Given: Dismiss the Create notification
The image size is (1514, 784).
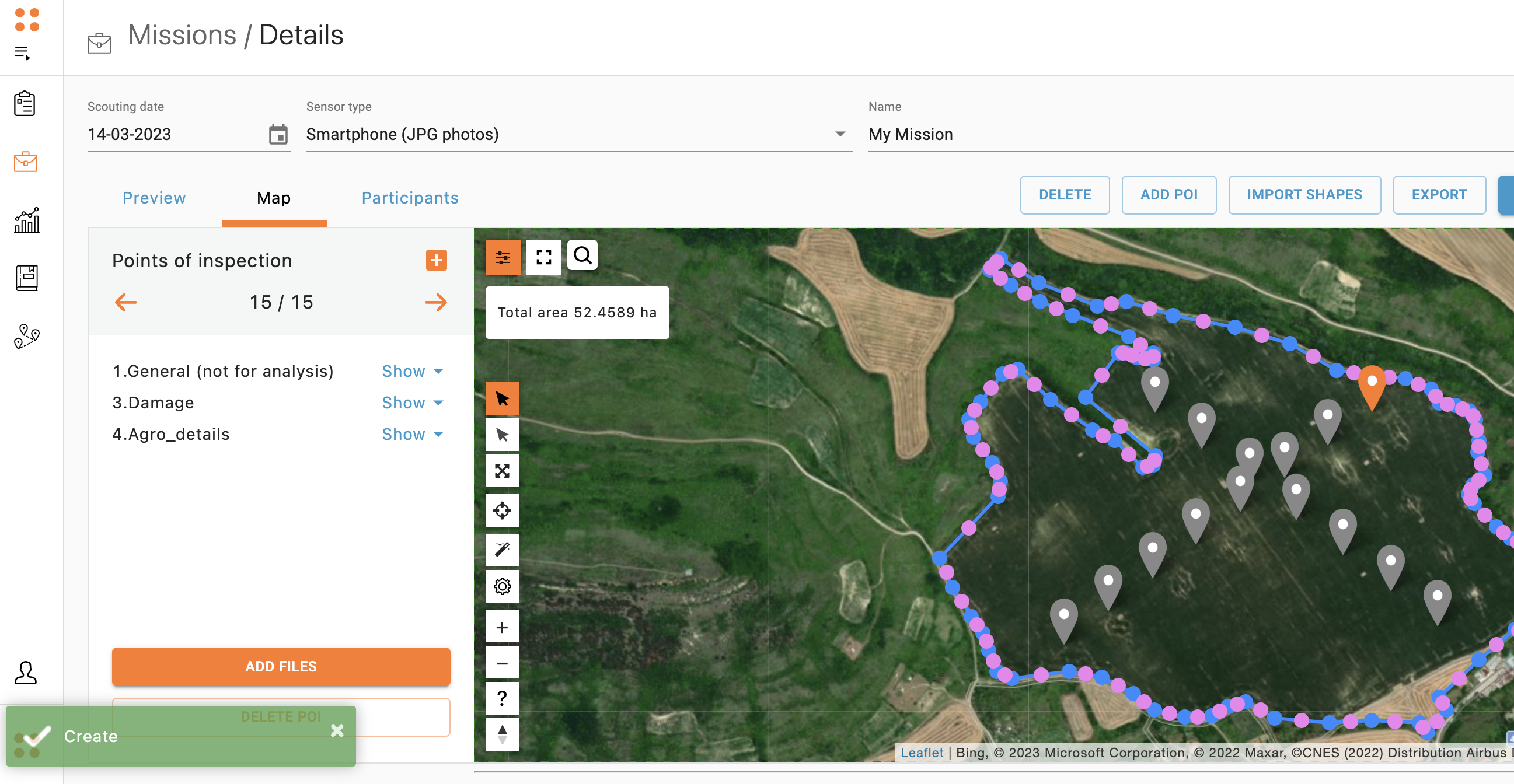Looking at the screenshot, I should [x=337, y=730].
